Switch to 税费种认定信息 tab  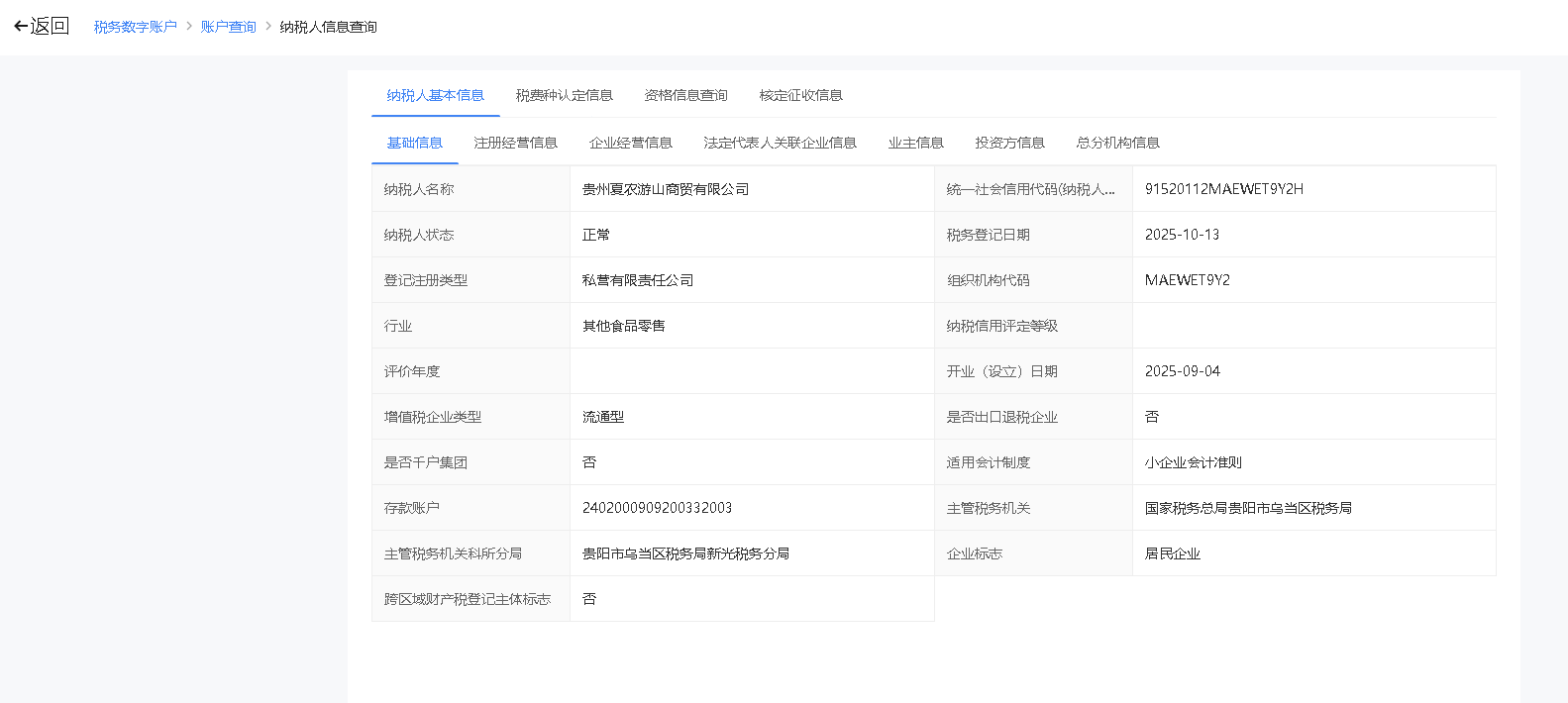point(564,95)
